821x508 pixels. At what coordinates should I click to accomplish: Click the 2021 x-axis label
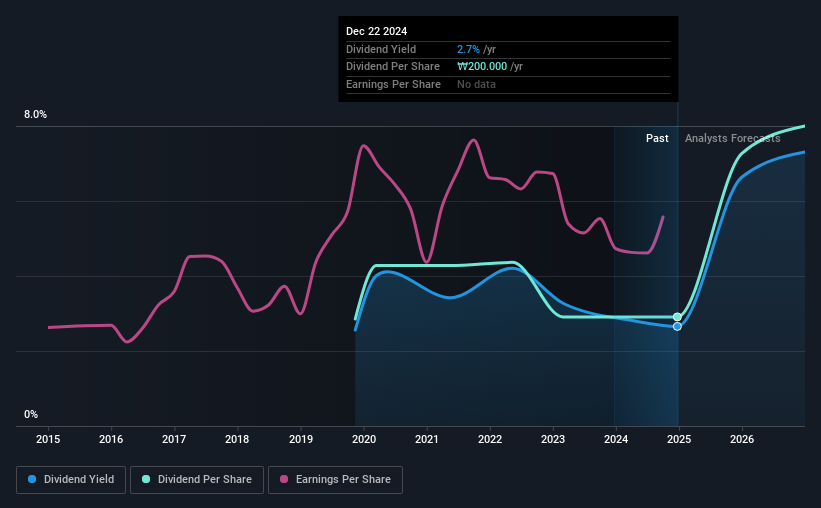(427, 439)
